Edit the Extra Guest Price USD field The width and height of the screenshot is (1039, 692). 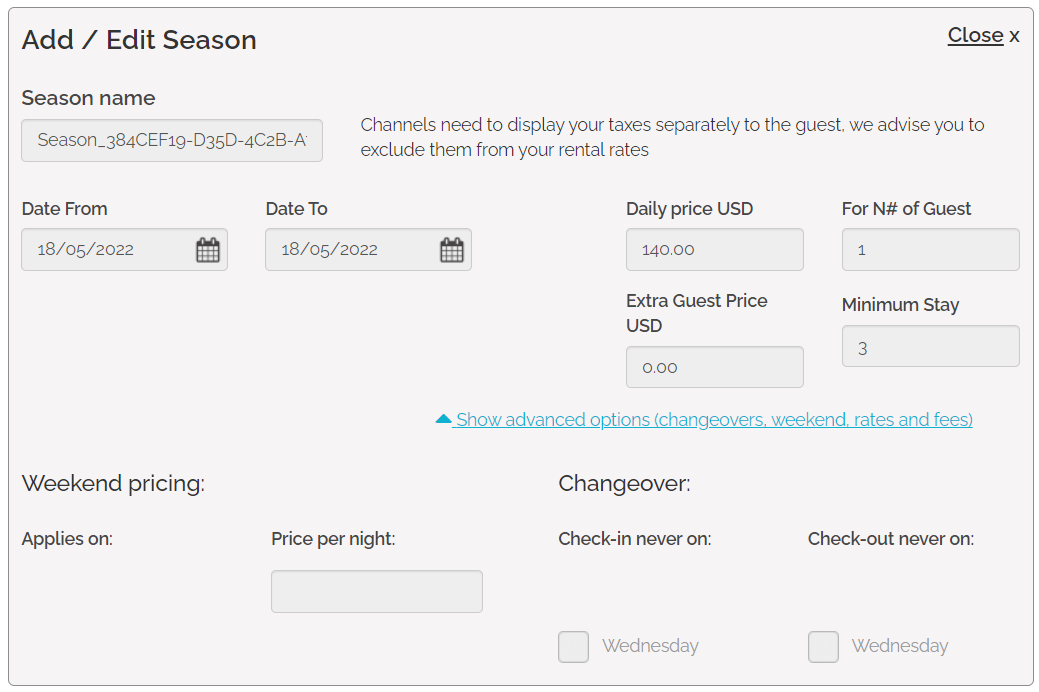click(x=714, y=367)
